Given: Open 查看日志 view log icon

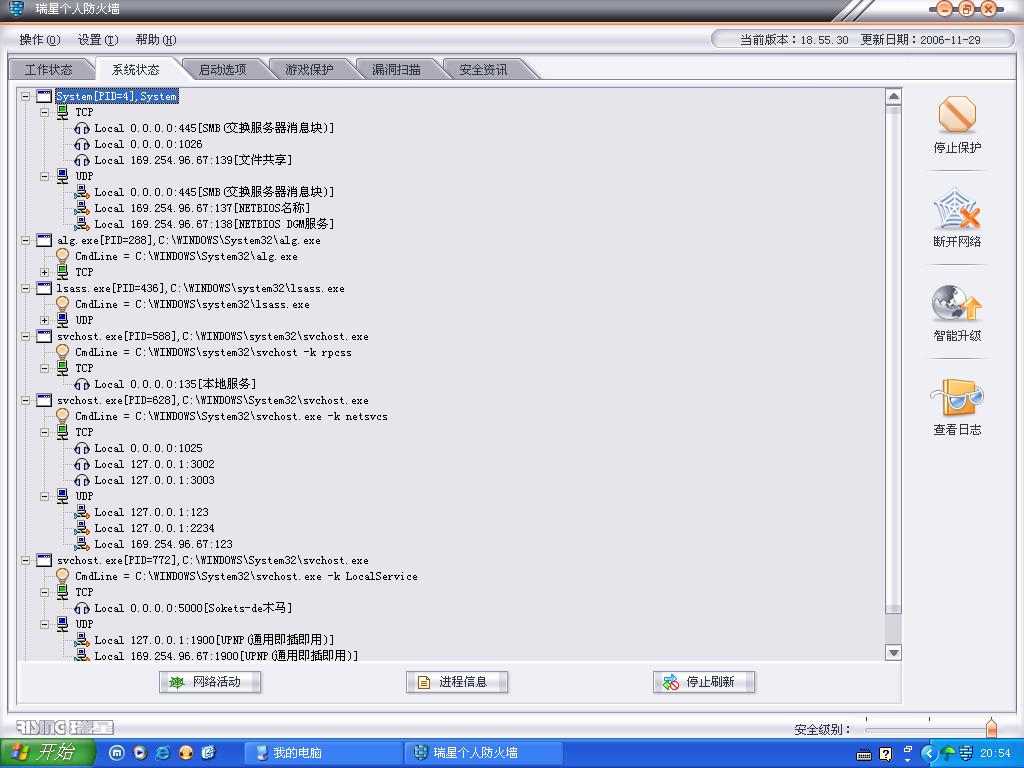Looking at the screenshot, I should [957, 397].
